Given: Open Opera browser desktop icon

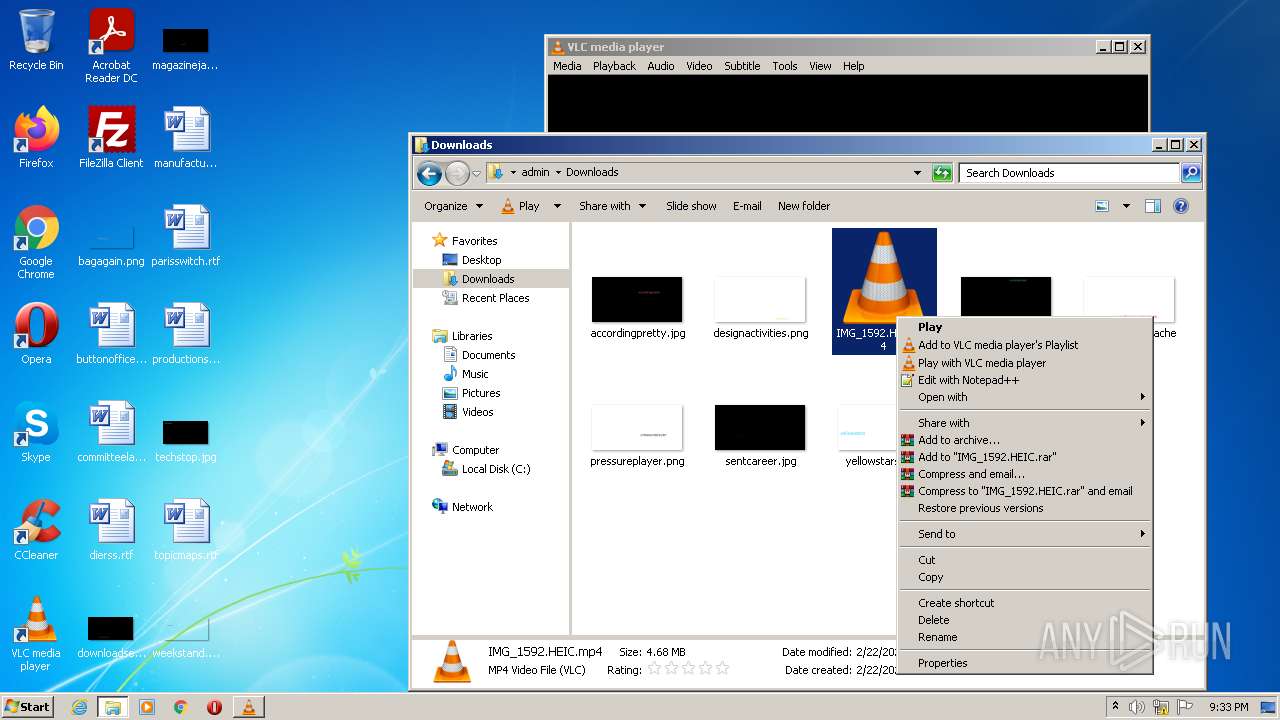Looking at the screenshot, I should click(36, 334).
